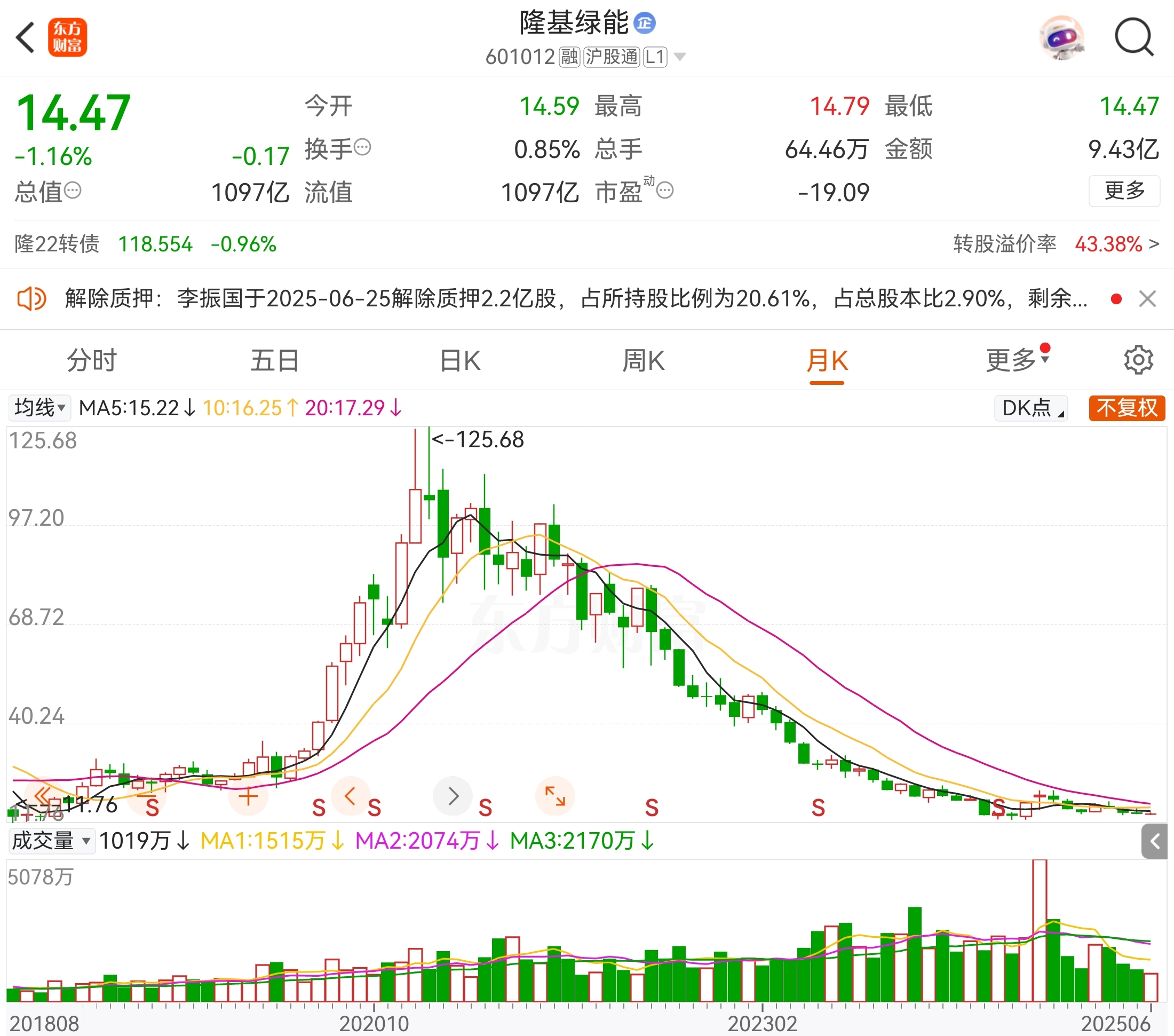Image resolution: width=1174 pixels, height=1036 pixels.
Task: Tap the 金额 9.43亿 value
Action: tap(1123, 149)
